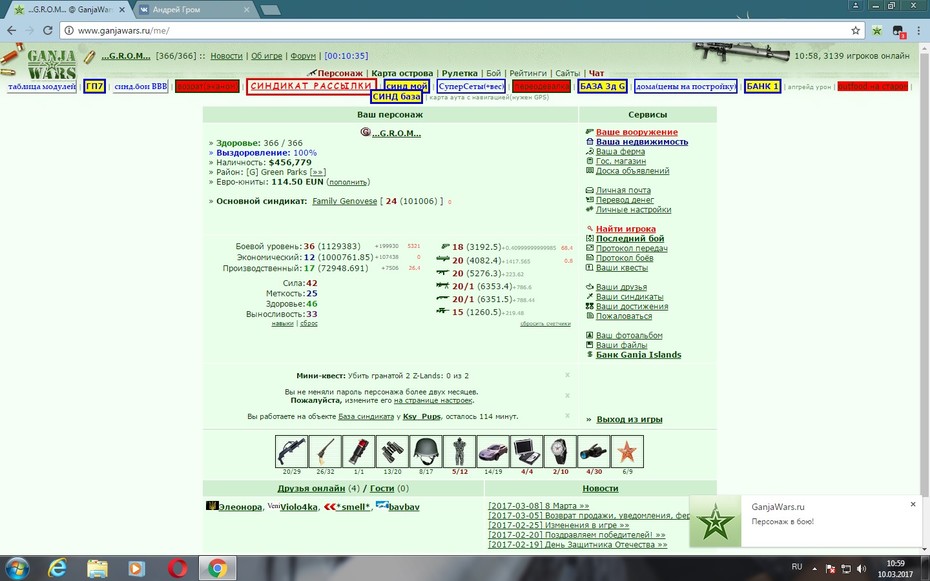Viewport: 930px width, 581px height.
Task: Open the green helmet item slot
Action: click(426, 451)
